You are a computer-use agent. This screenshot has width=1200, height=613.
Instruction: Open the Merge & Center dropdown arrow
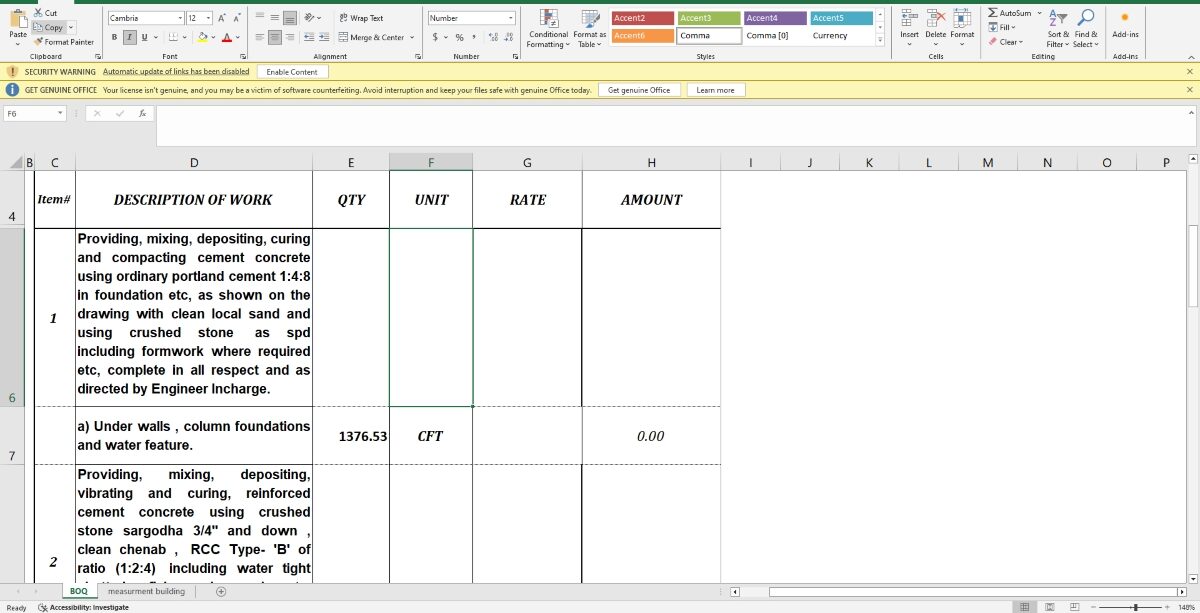click(412, 38)
